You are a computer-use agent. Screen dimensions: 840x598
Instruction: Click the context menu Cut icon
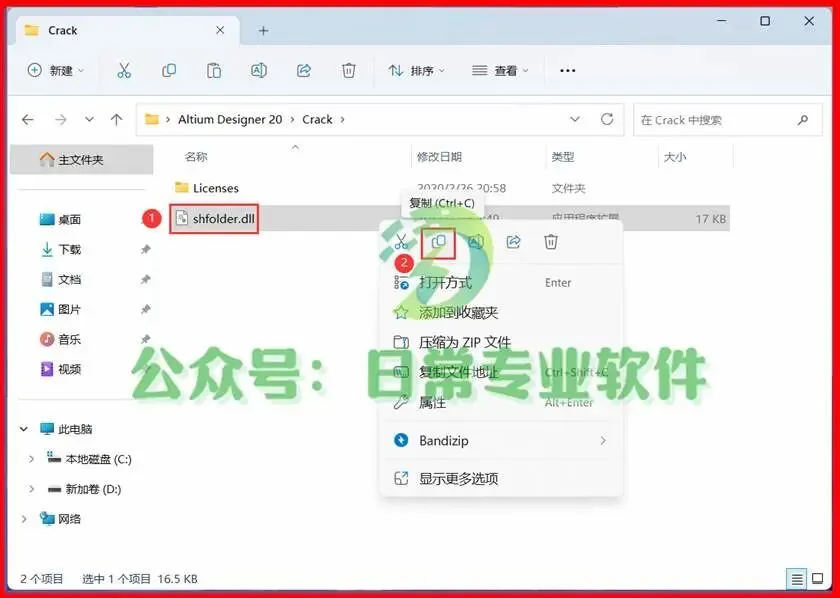(x=401, y=242)
